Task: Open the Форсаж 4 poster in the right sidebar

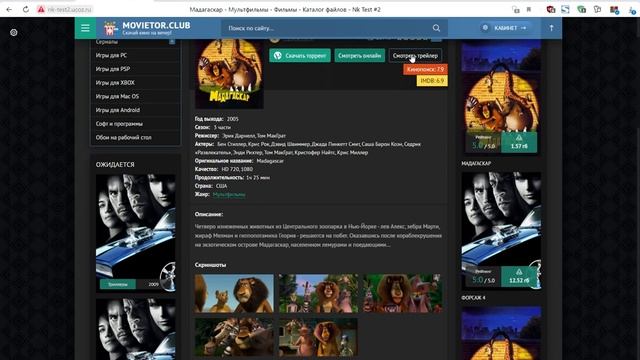Action: tap(501, 231)
